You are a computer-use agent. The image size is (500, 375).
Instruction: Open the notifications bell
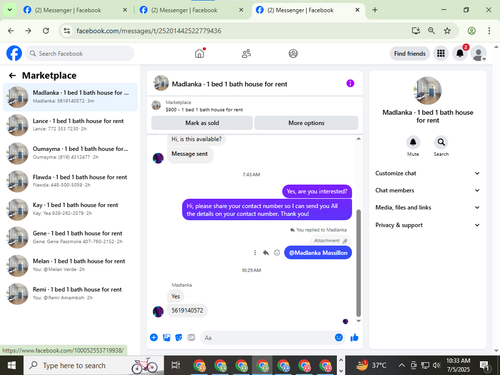pos(460,53)
